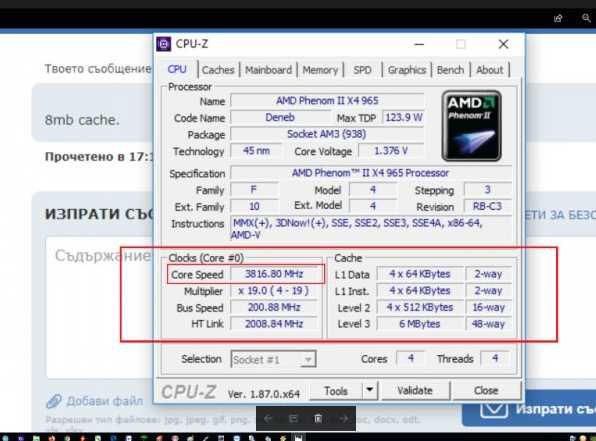The width and height of the screenshot is (596, 441).
Task: Click the zoom magnifier icon in top bar
Action: tap(586, 17)
